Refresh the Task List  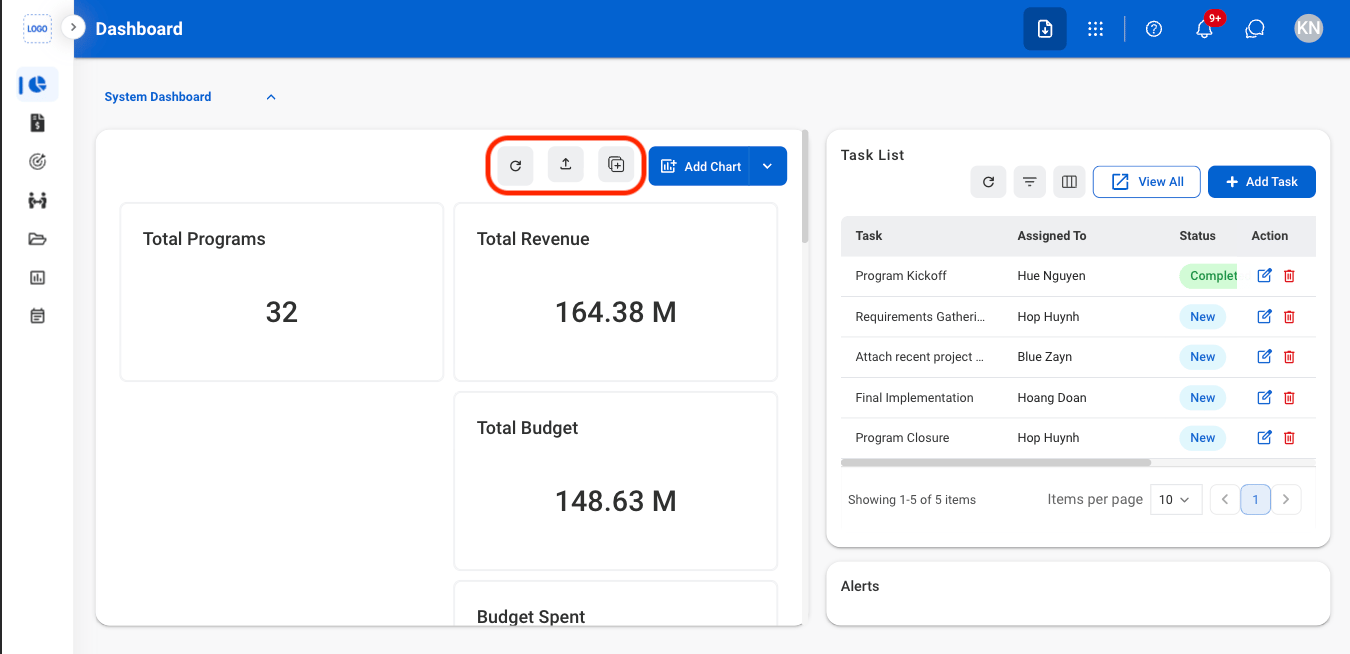[988, 182]
